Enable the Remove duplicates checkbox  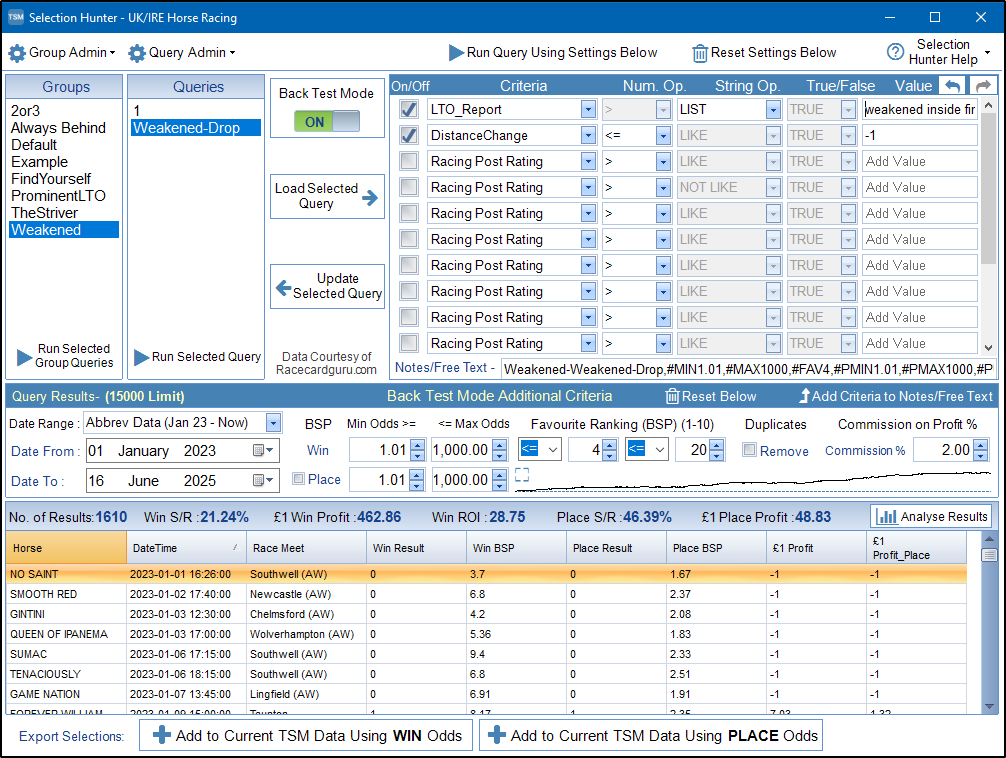(x=750, y=451)
